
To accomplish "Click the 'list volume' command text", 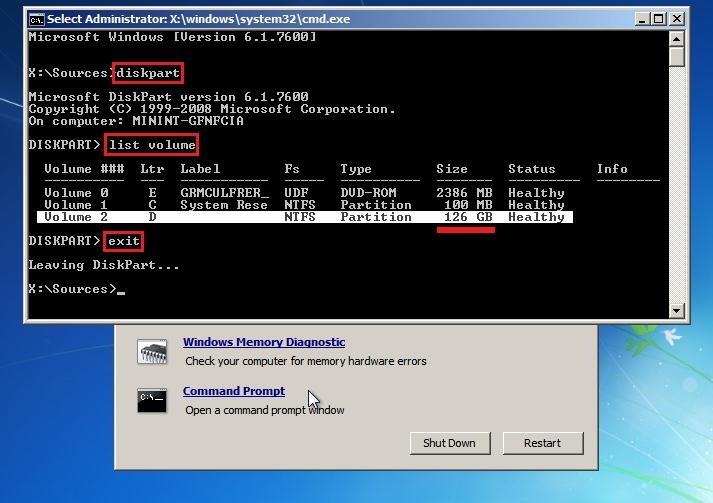I will (x=152, y=145).
